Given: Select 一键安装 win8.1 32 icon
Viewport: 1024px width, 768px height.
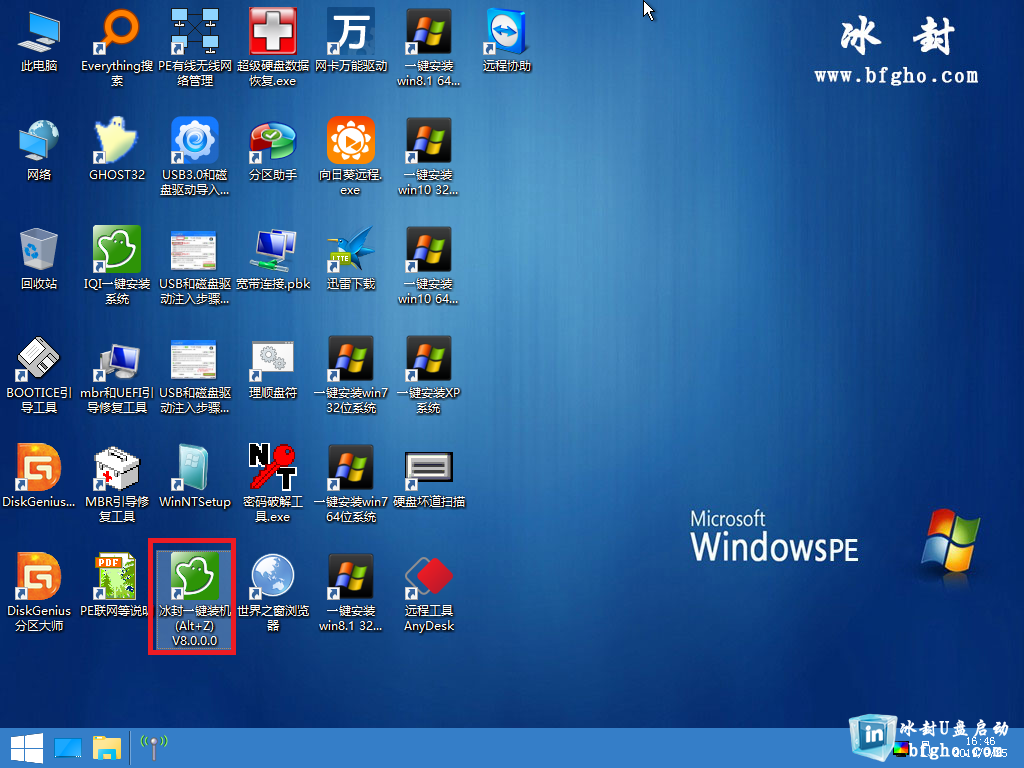Looking at the screenshot, I should point(351,592).
